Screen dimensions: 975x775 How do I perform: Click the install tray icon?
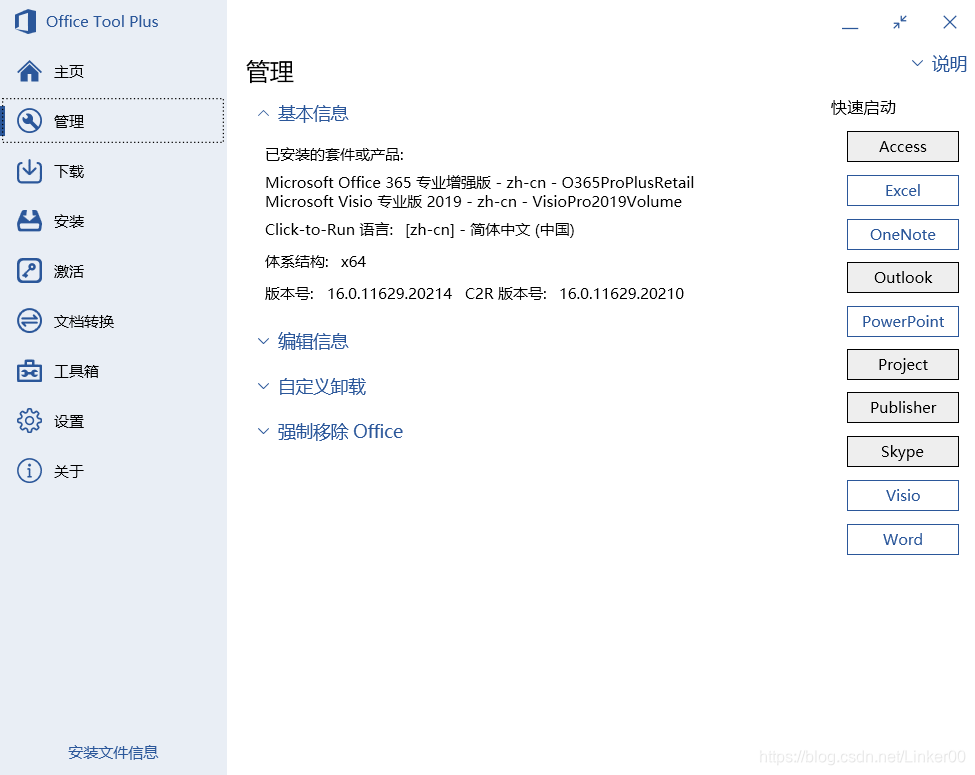tap(29, 221)
